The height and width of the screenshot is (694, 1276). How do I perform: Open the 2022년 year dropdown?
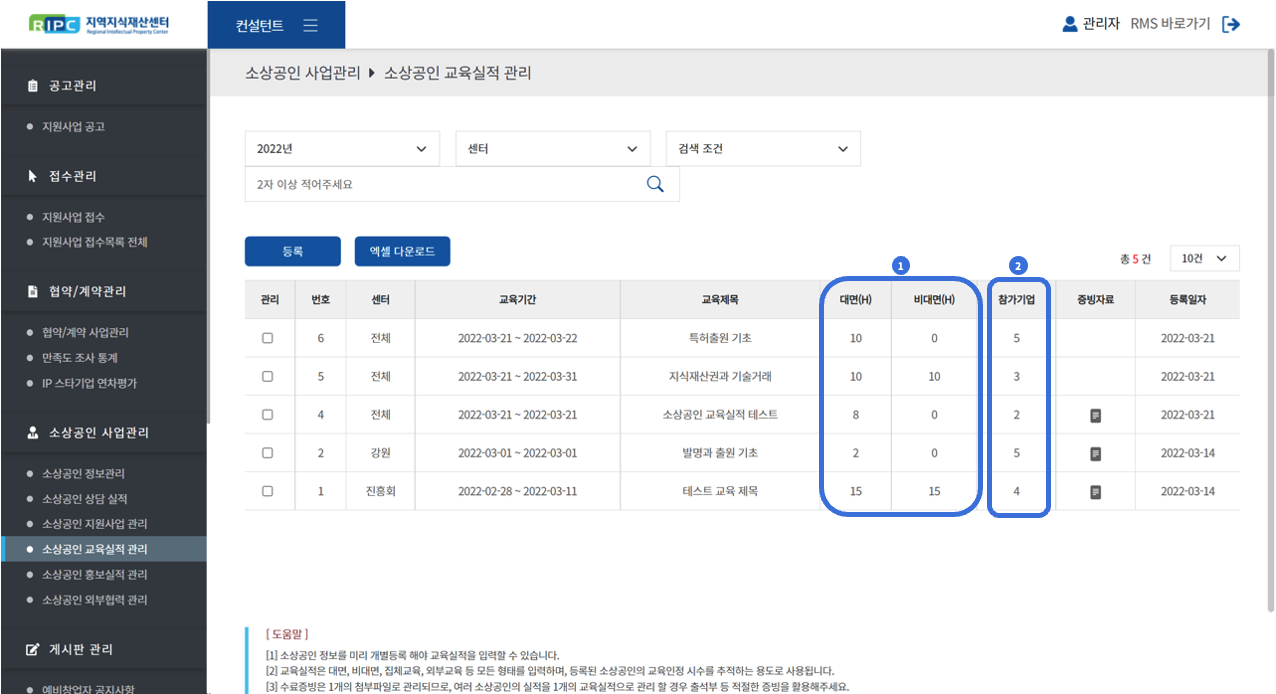click(342, 149)
